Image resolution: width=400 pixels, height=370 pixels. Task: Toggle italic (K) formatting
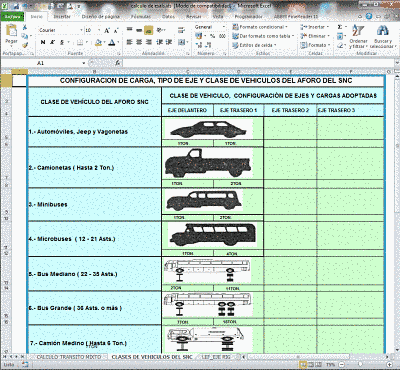coord(52,42)
